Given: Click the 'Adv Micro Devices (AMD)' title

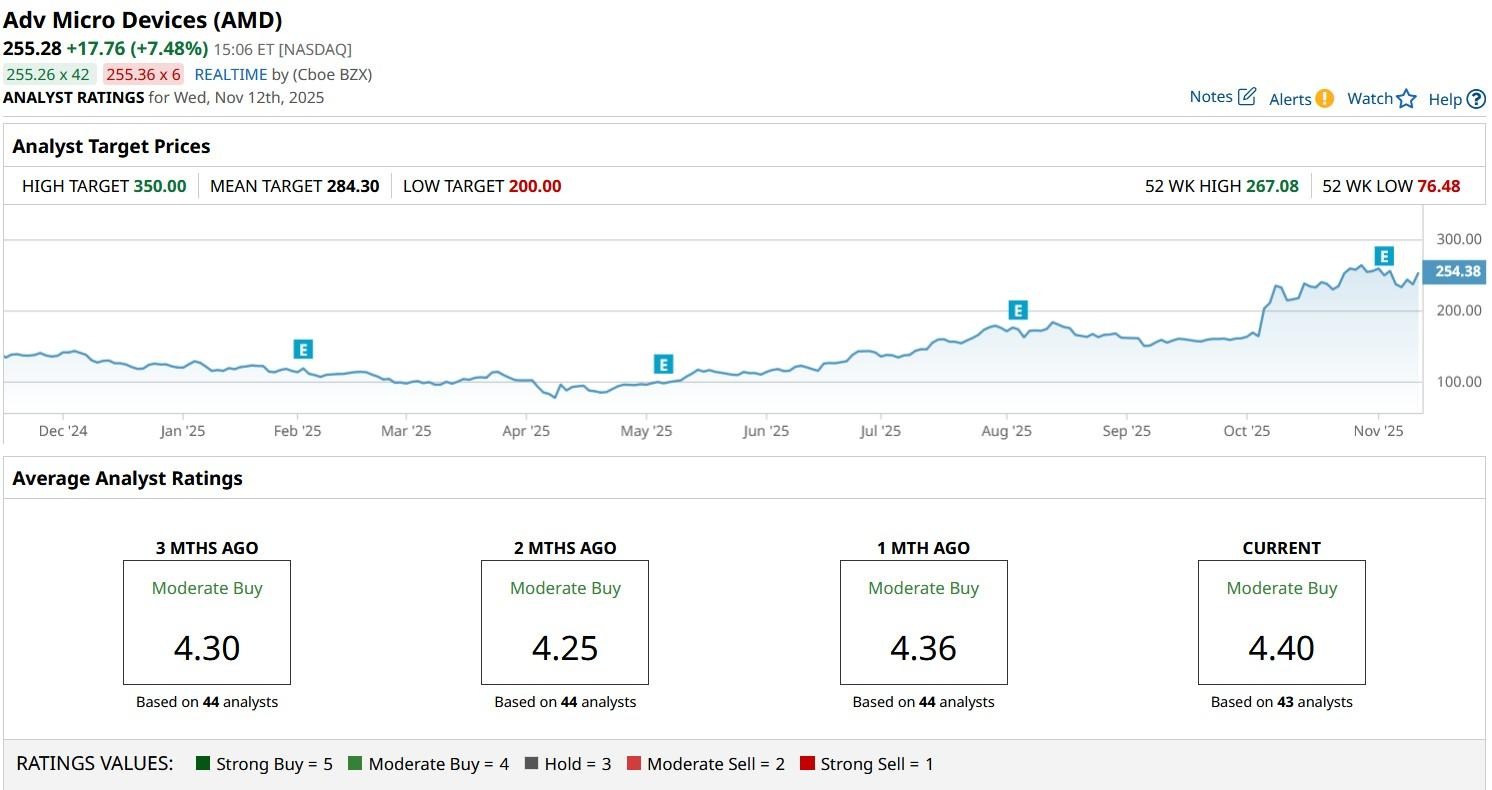Looking at the screenshot, I should point(143,20).
